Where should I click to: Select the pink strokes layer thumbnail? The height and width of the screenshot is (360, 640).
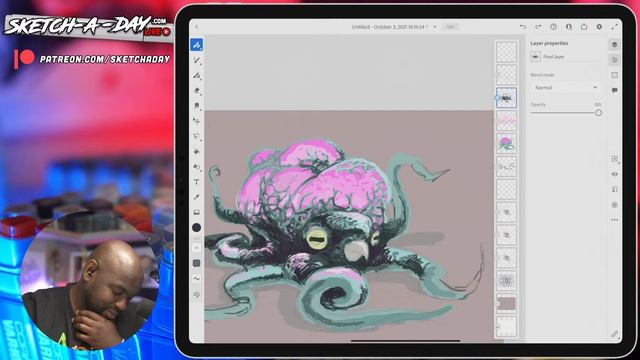(x=507, y=121)
